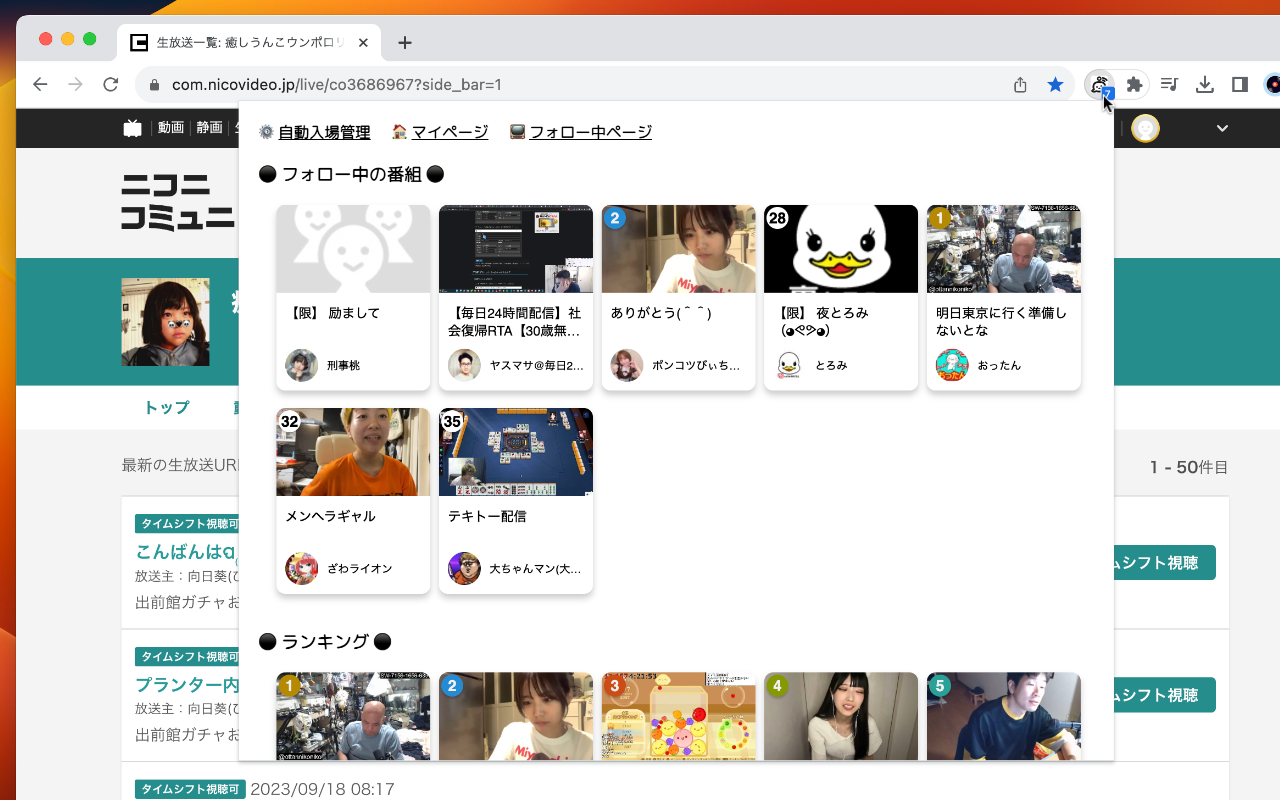The height and width of the screenshot is (800, 1280).
Task: Click the extension icon showing badge 7
Action: click(1098, 85)
